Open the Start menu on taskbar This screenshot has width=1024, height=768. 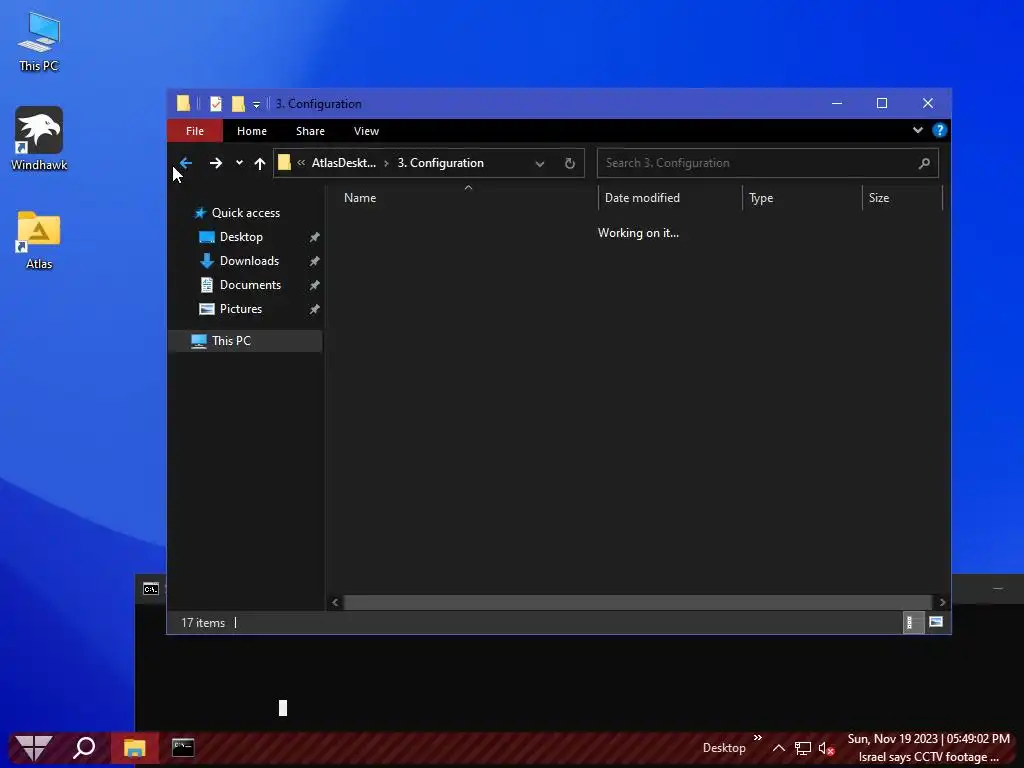33,748
